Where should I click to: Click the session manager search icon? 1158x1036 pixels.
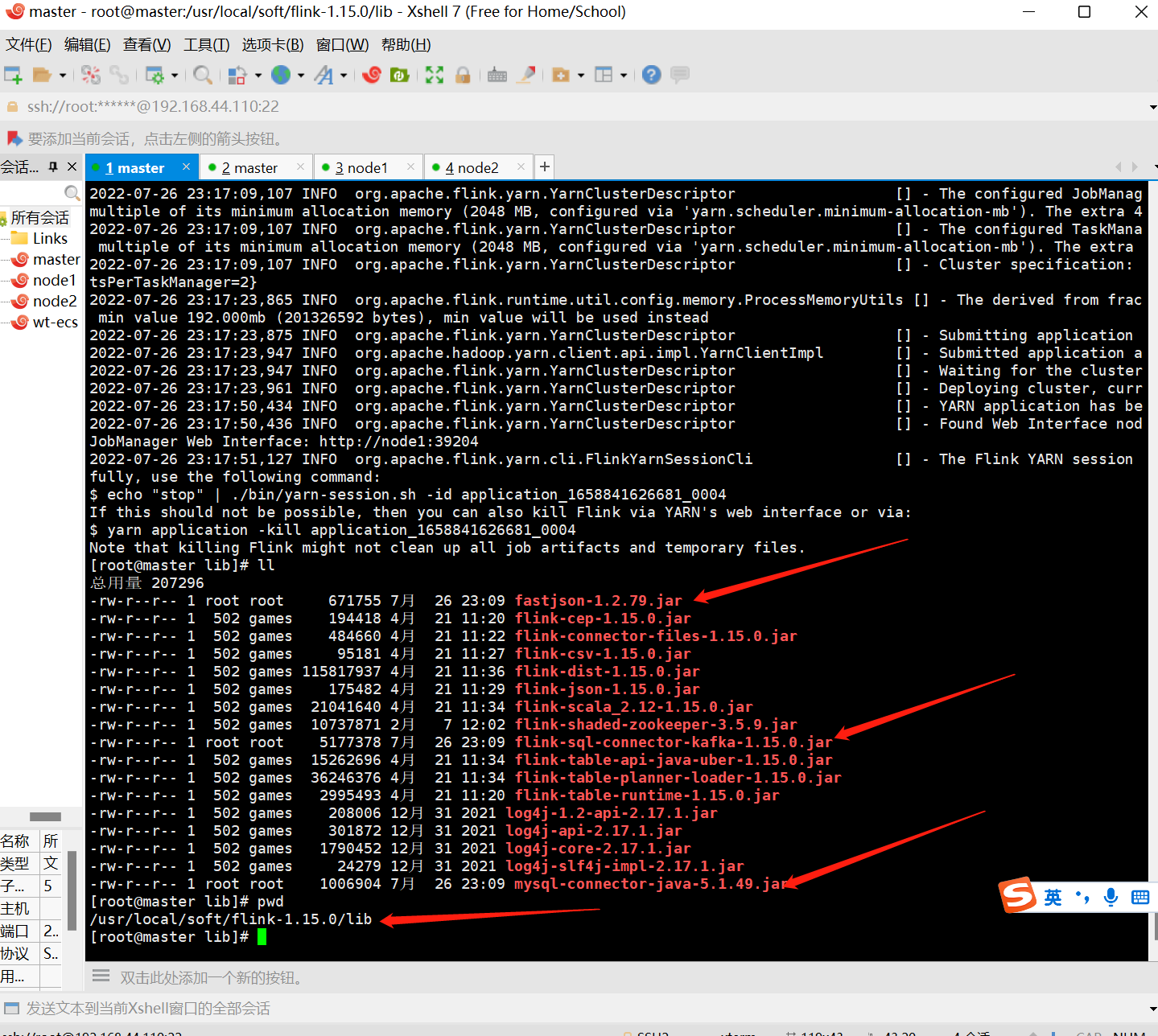(x=72, y=193)
